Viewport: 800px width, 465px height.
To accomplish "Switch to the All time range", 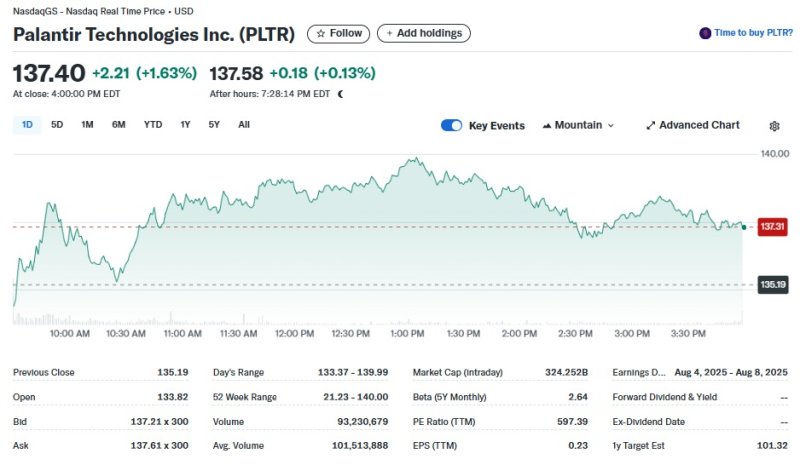I will point(244,125).
